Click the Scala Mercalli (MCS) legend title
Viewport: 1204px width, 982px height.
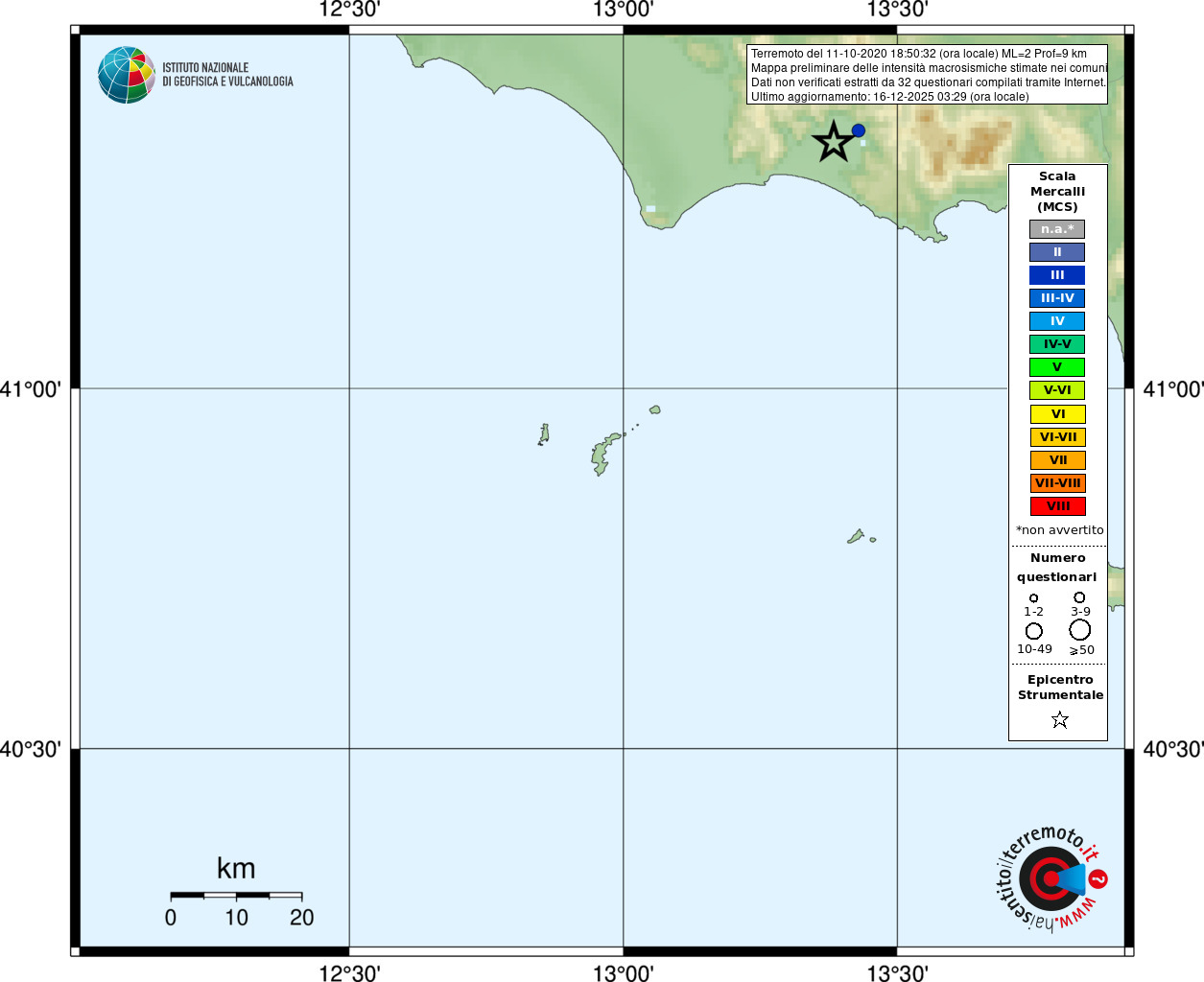(1057, 192)
